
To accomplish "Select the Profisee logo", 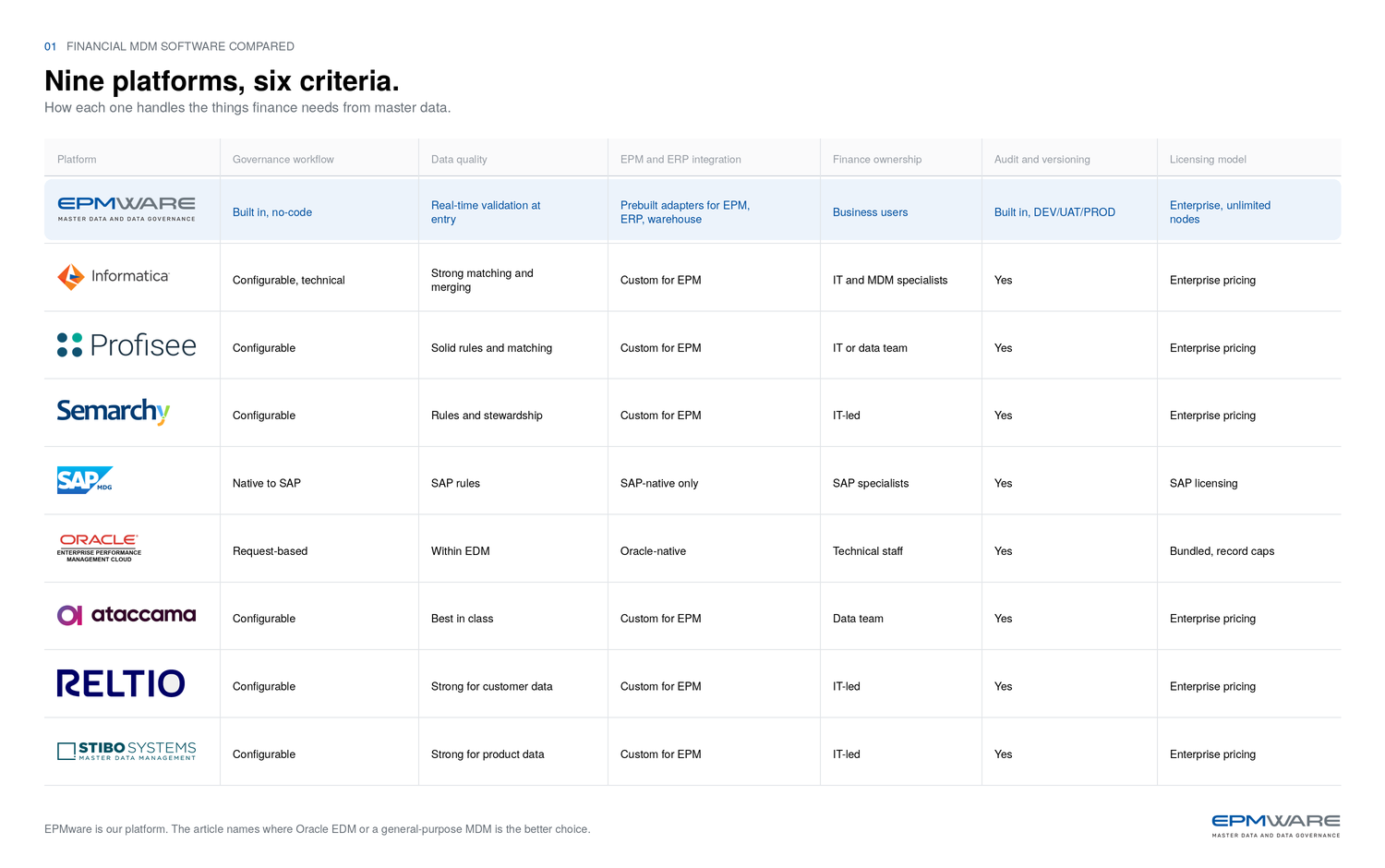I will [126, 345].
